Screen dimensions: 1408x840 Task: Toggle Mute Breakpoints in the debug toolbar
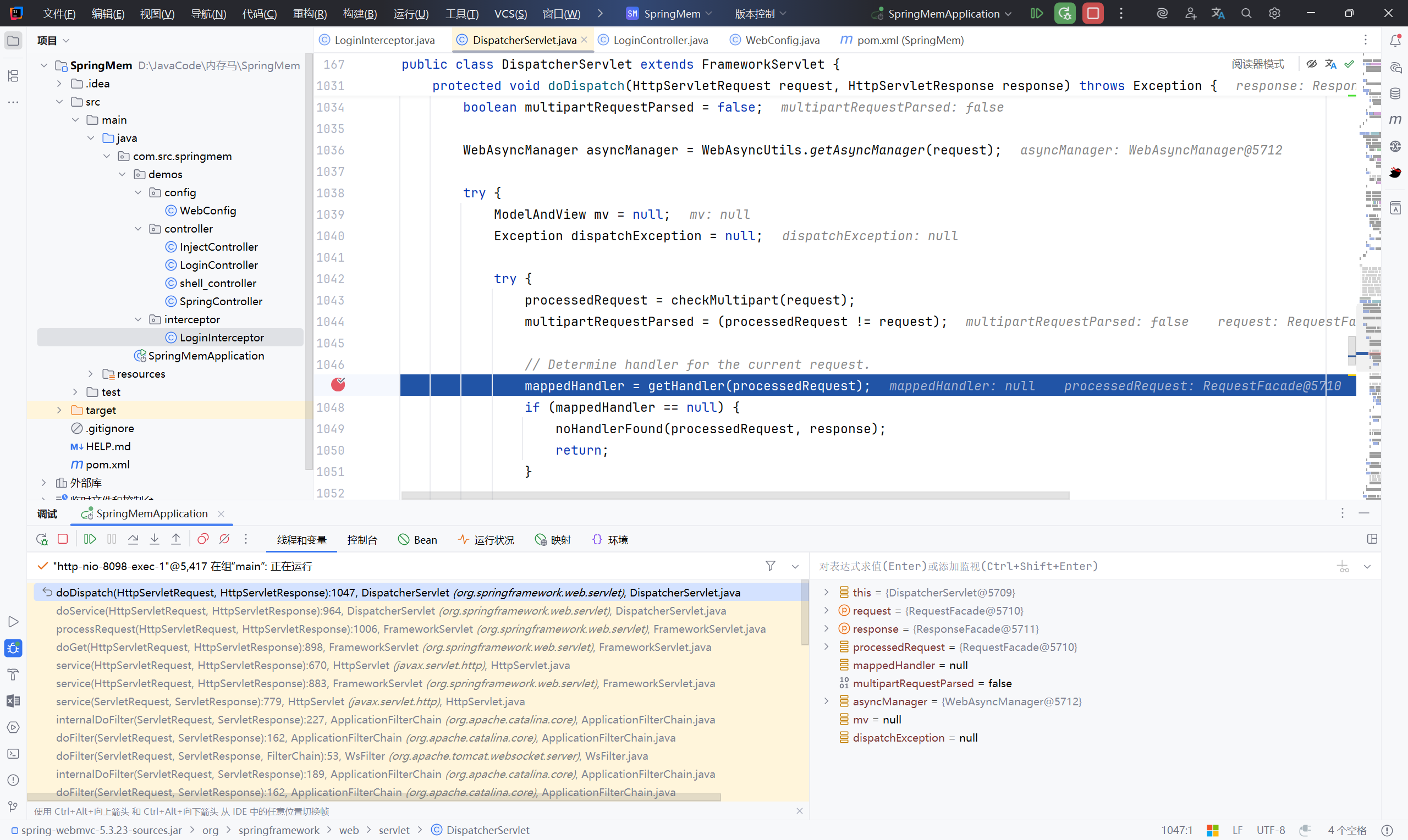[x=224, y=539]
